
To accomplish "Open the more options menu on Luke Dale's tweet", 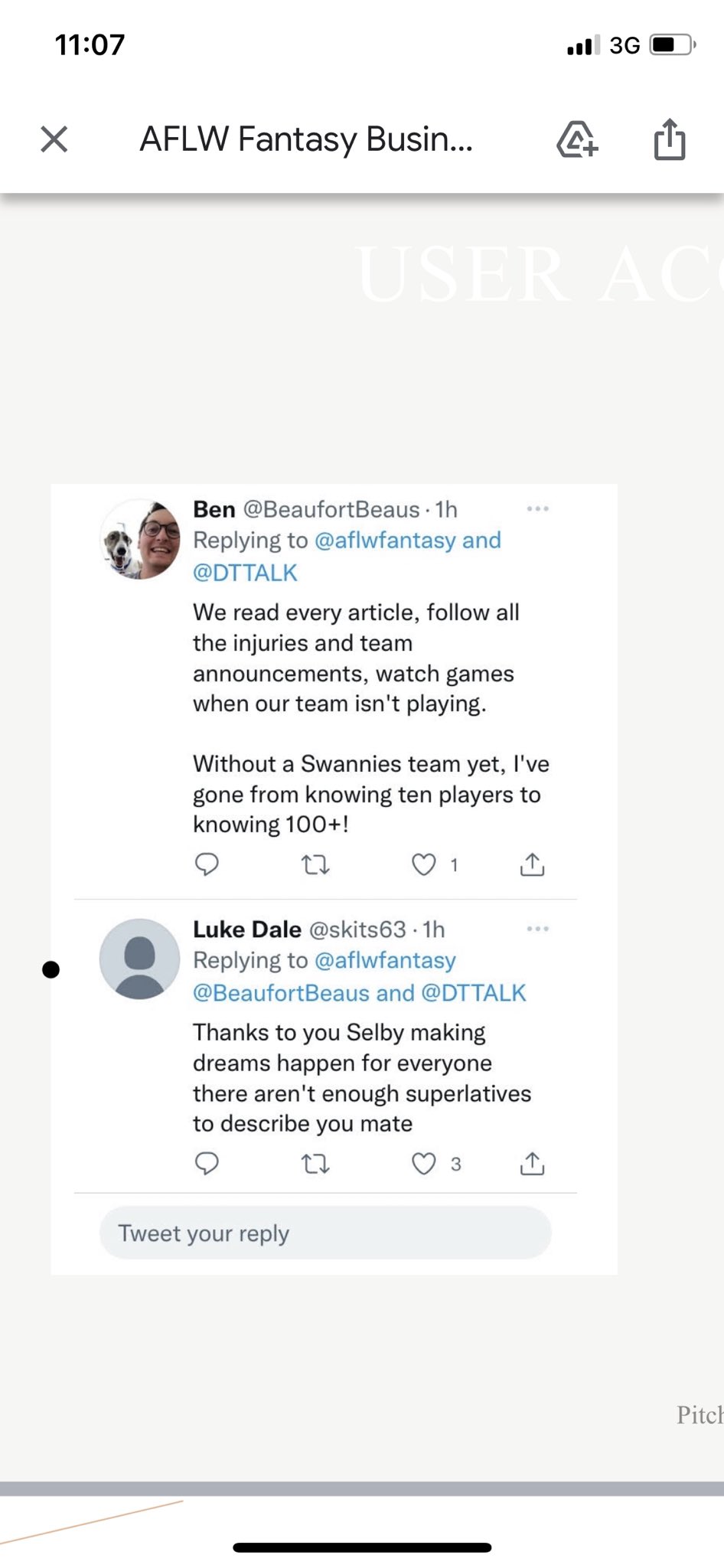I will 539,929.
